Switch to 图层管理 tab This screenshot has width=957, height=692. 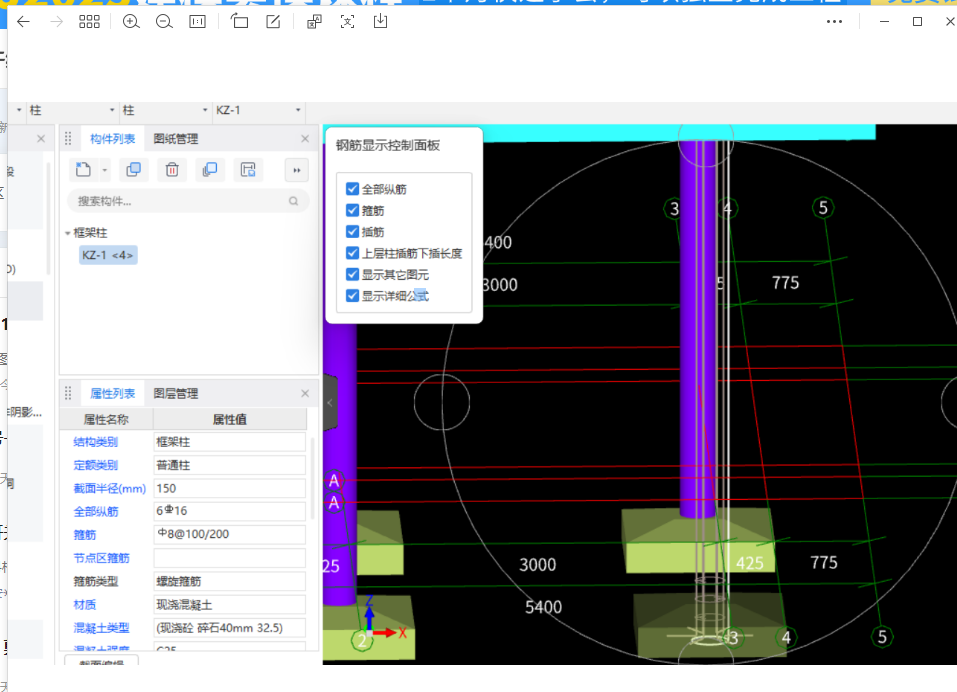[x=176, y=394]
